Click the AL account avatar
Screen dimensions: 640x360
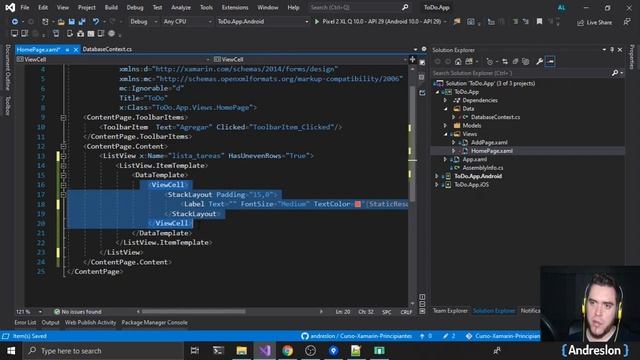point(562,7)
